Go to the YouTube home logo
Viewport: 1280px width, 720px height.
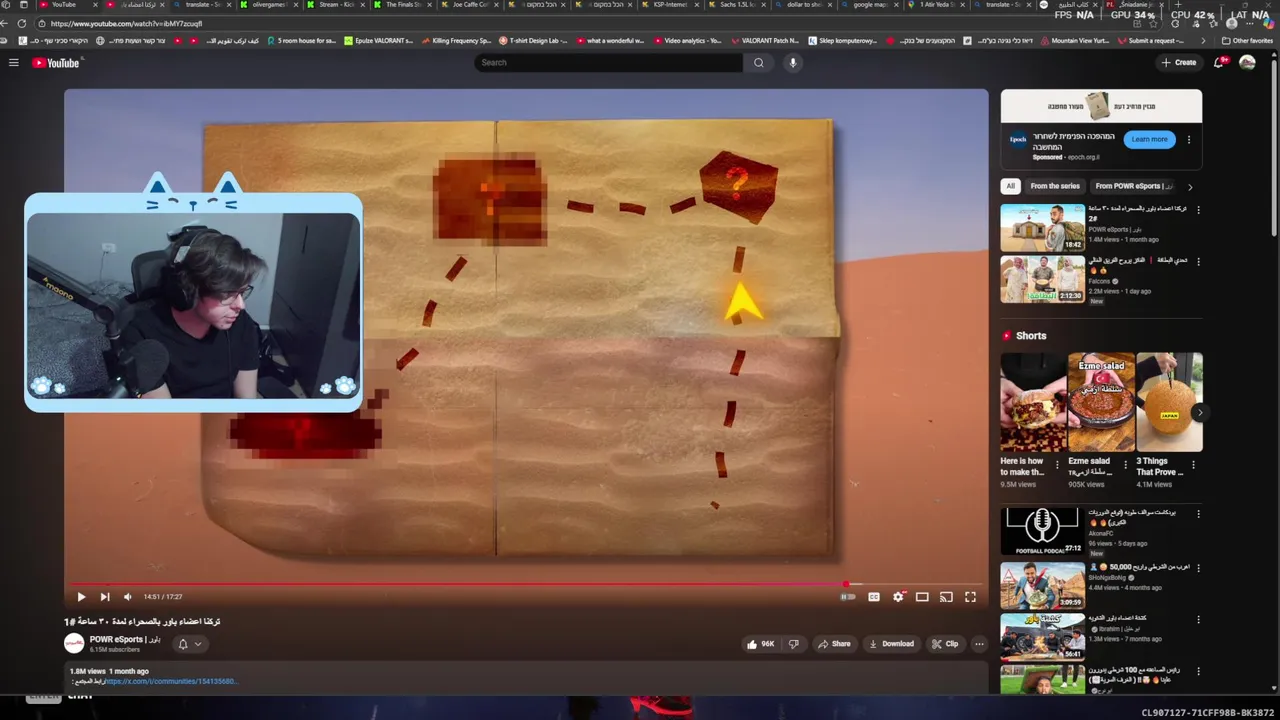(x=55, y=63)
